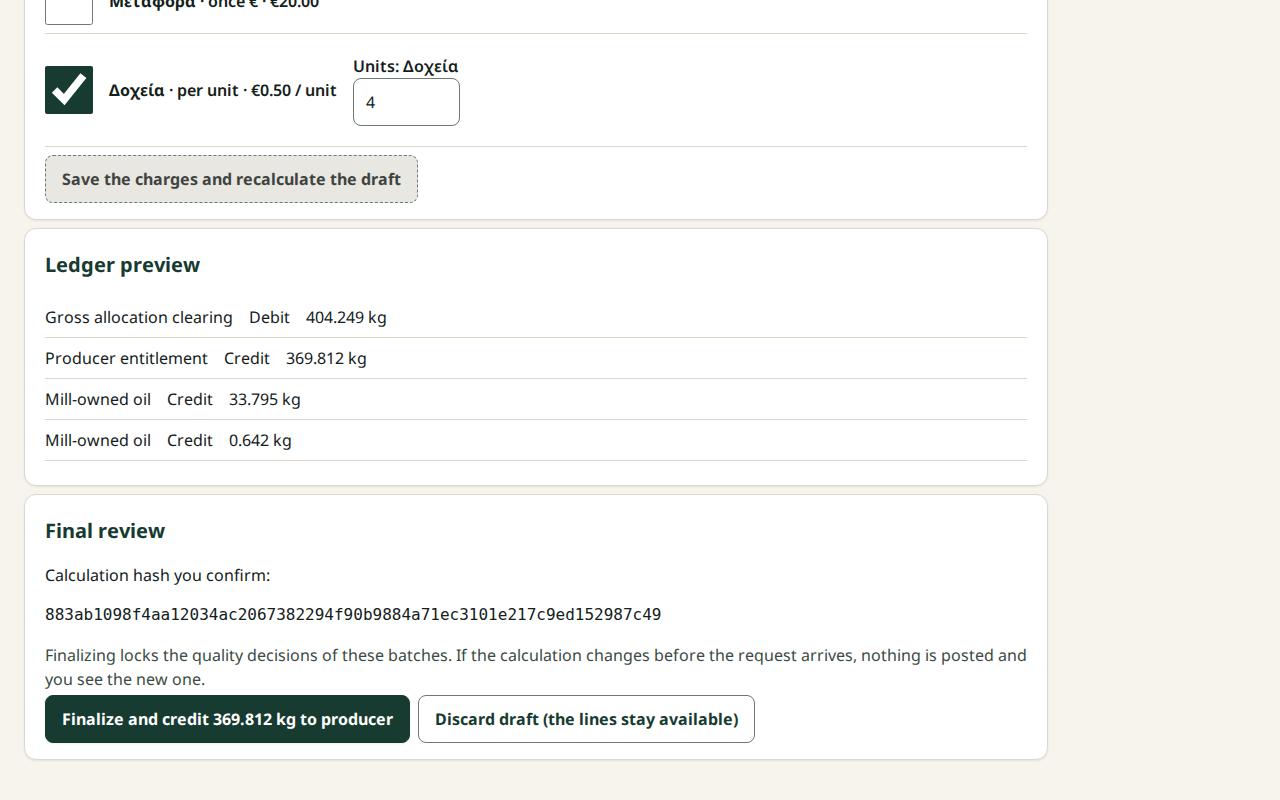Click the Units: Δοχεία field label
This screenshot has height=800, width=1280.
pyautogui.click(x=406, y=66)
